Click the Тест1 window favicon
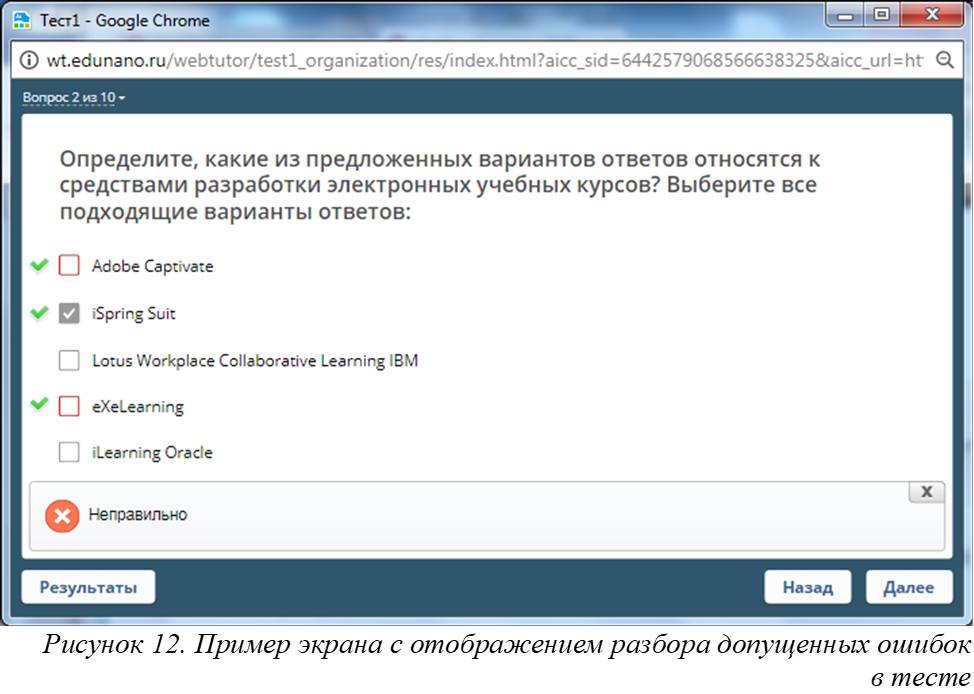 [x=21, y=20]
